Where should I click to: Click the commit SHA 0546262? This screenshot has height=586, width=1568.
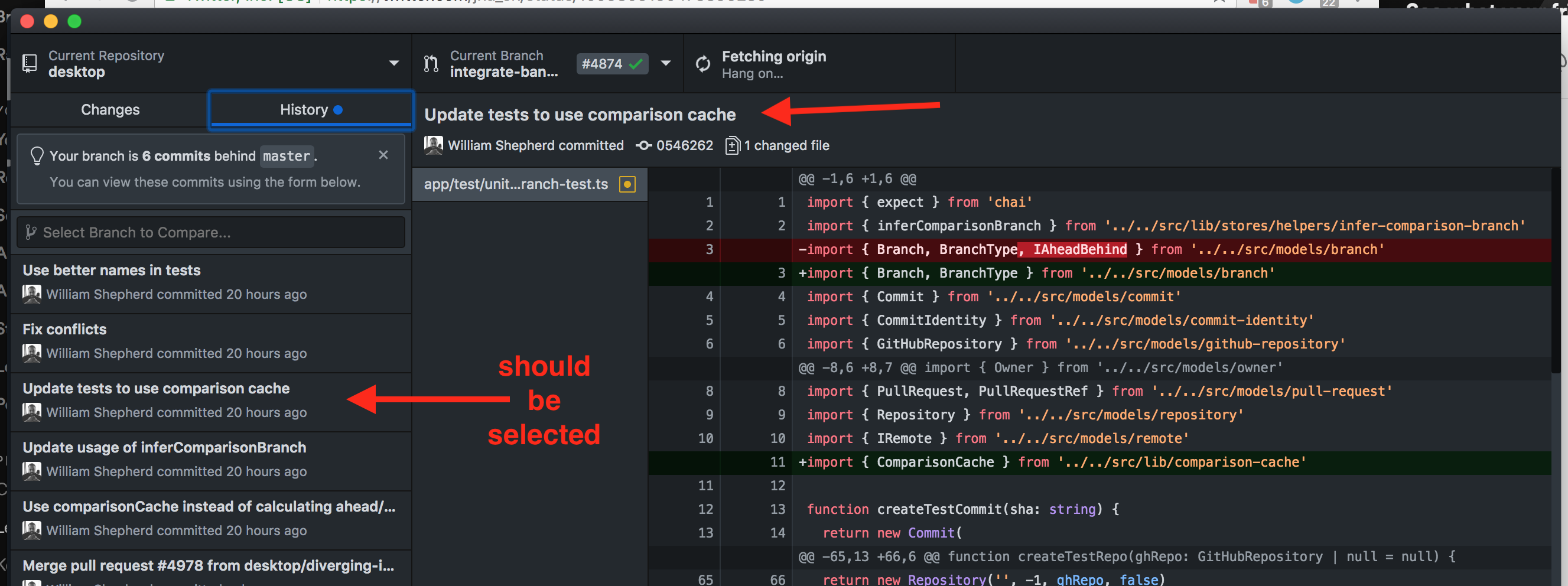tap(684, 145)
